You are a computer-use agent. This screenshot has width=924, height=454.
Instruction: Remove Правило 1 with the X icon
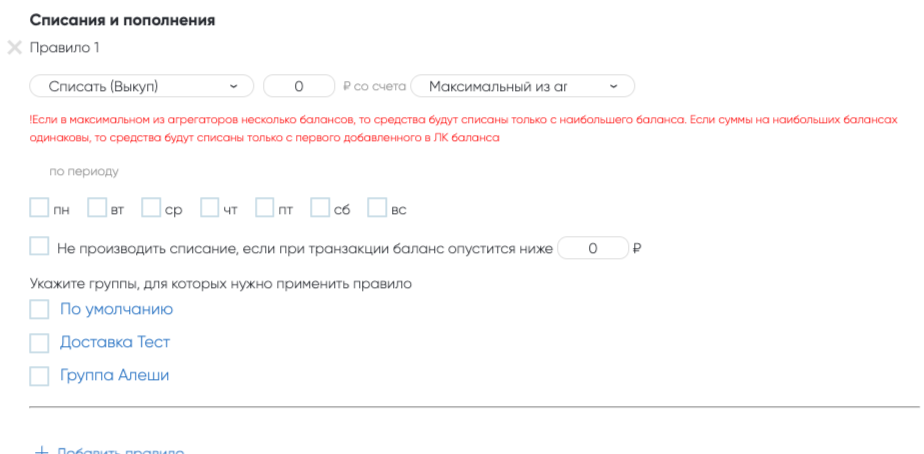coord(14,47)
